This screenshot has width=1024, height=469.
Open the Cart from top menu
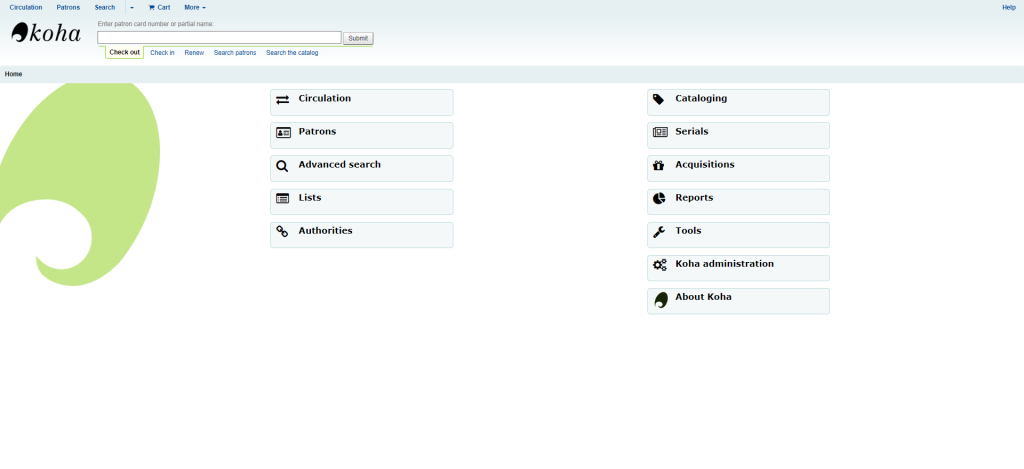(x=159, y=7)
